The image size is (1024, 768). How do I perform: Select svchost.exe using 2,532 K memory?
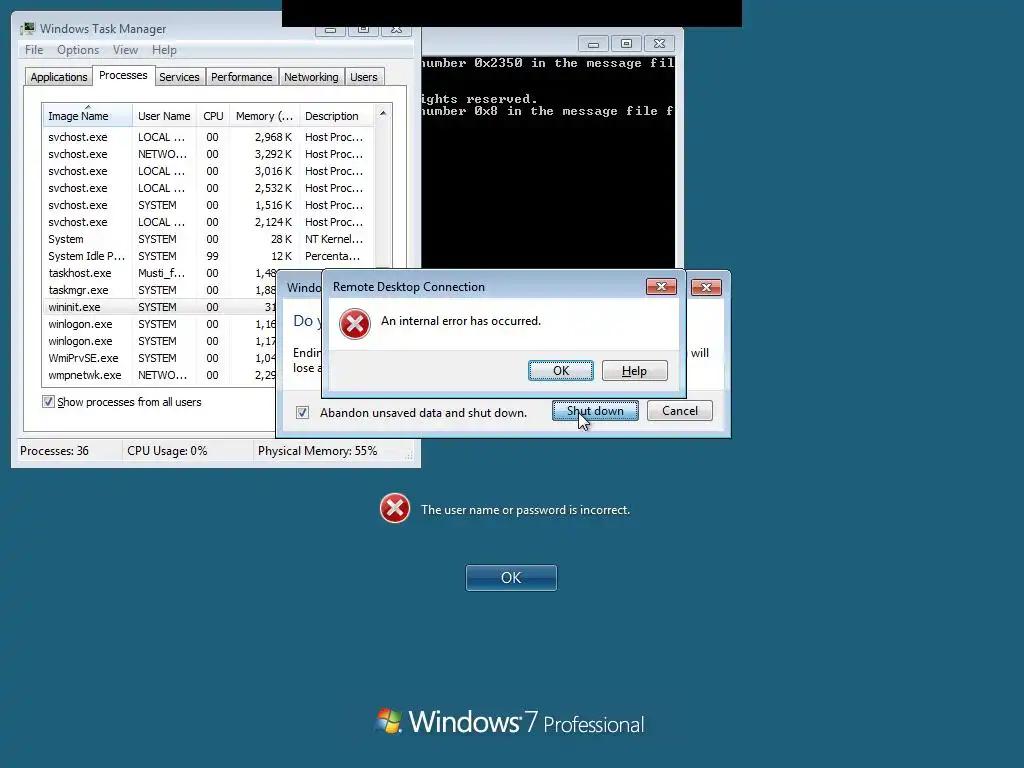click(208, 188)
